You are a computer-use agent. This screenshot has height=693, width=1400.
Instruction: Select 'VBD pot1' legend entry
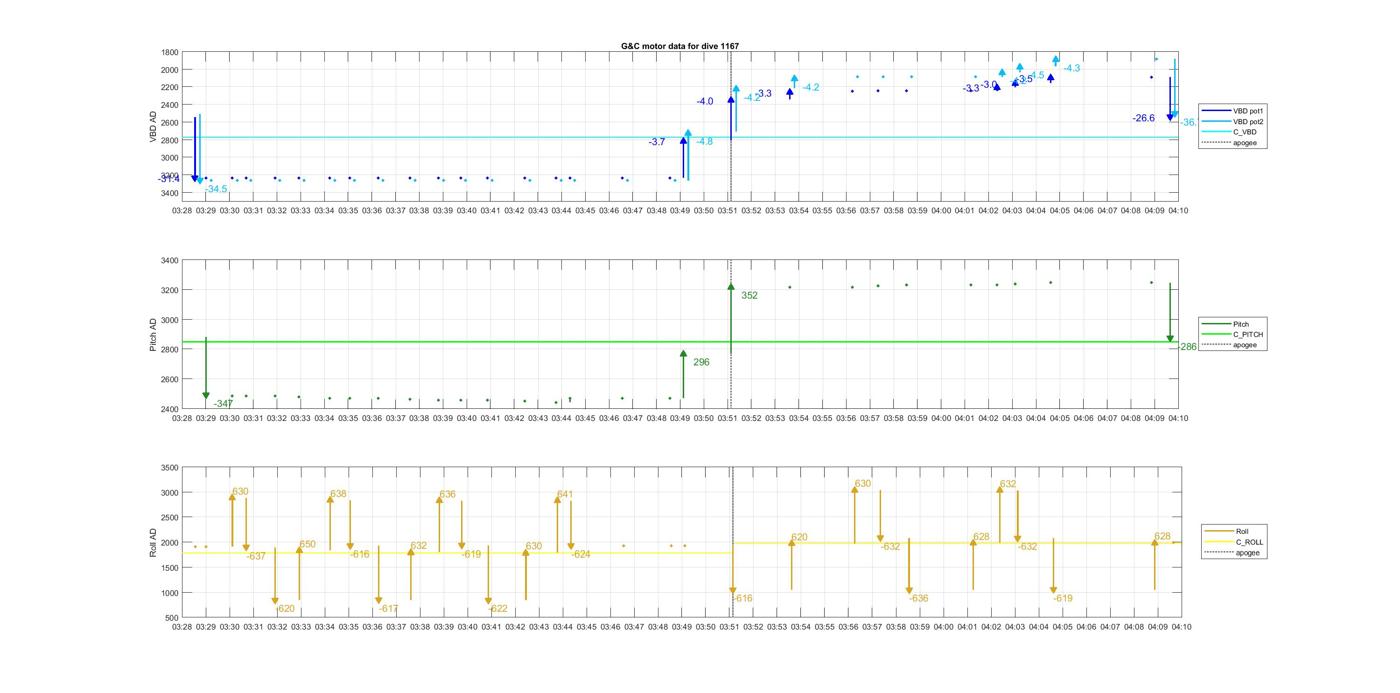[1232, 110]
